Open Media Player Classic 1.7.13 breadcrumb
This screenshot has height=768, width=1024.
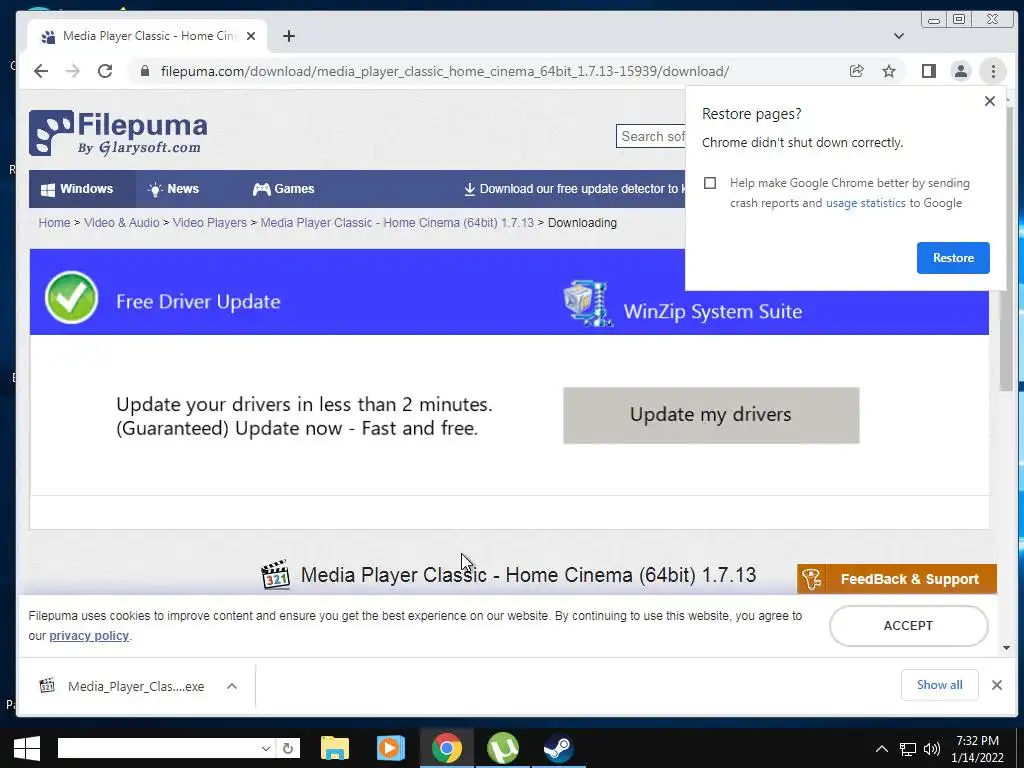(x=397, y=223)
